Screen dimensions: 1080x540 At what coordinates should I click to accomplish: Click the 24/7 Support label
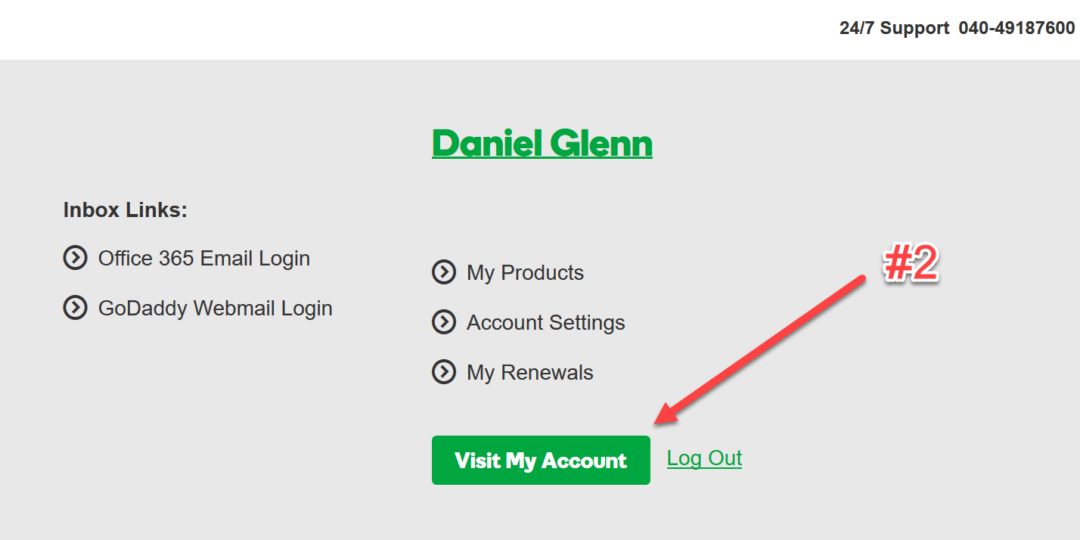(x=894, y=28)
